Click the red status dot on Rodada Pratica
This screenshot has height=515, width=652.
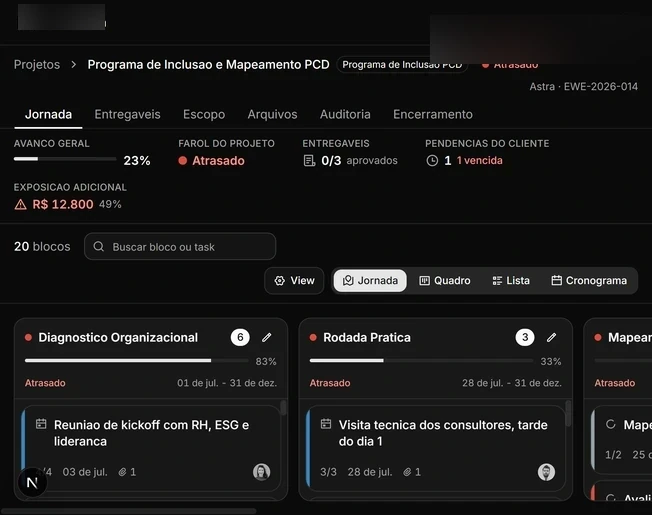click(313, 338)
